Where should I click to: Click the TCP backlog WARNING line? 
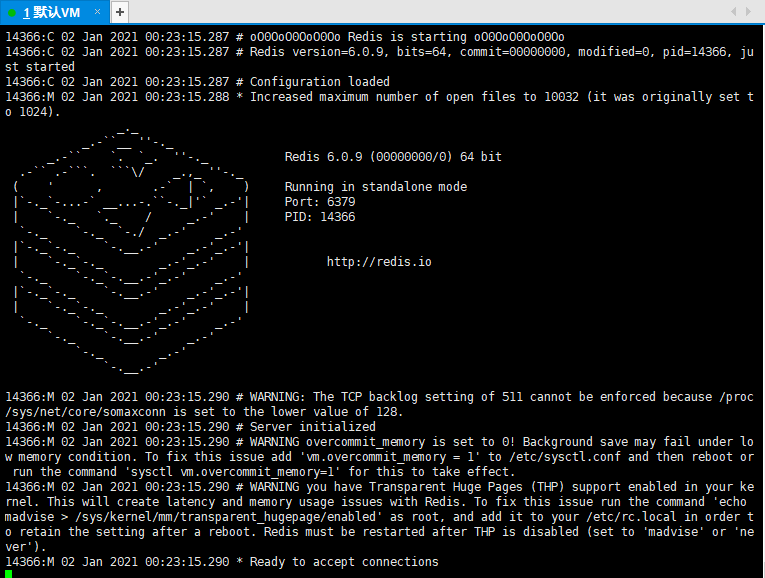379,404
